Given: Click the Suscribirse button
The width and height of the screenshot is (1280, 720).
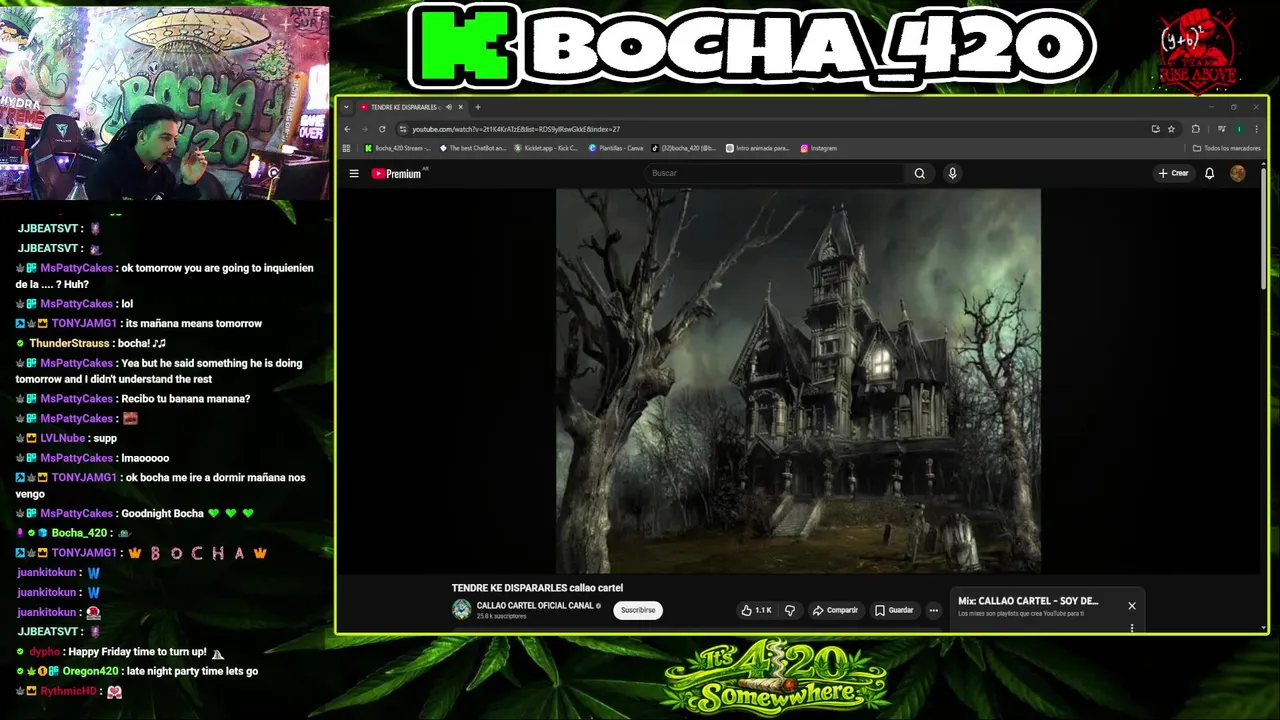Looking at the screenshot, I should (x=638, y=610).
